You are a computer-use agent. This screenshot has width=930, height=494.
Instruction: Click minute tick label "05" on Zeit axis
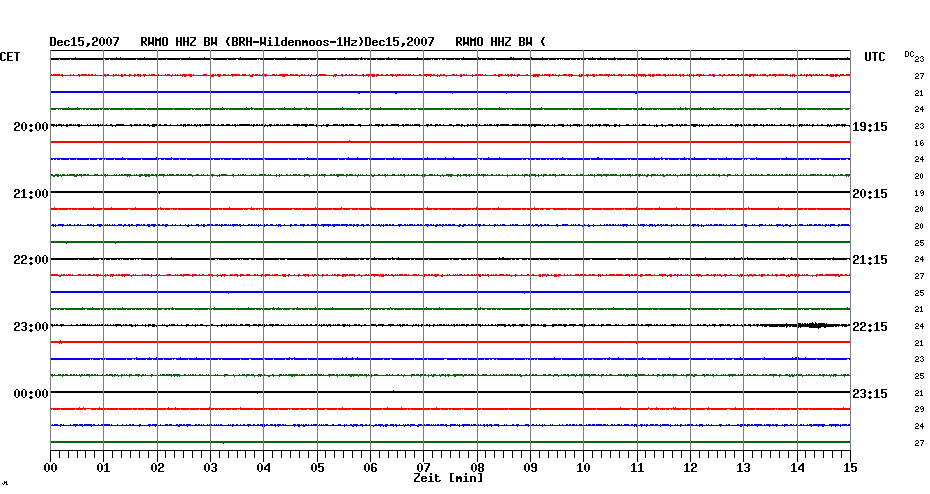(317, 468)
